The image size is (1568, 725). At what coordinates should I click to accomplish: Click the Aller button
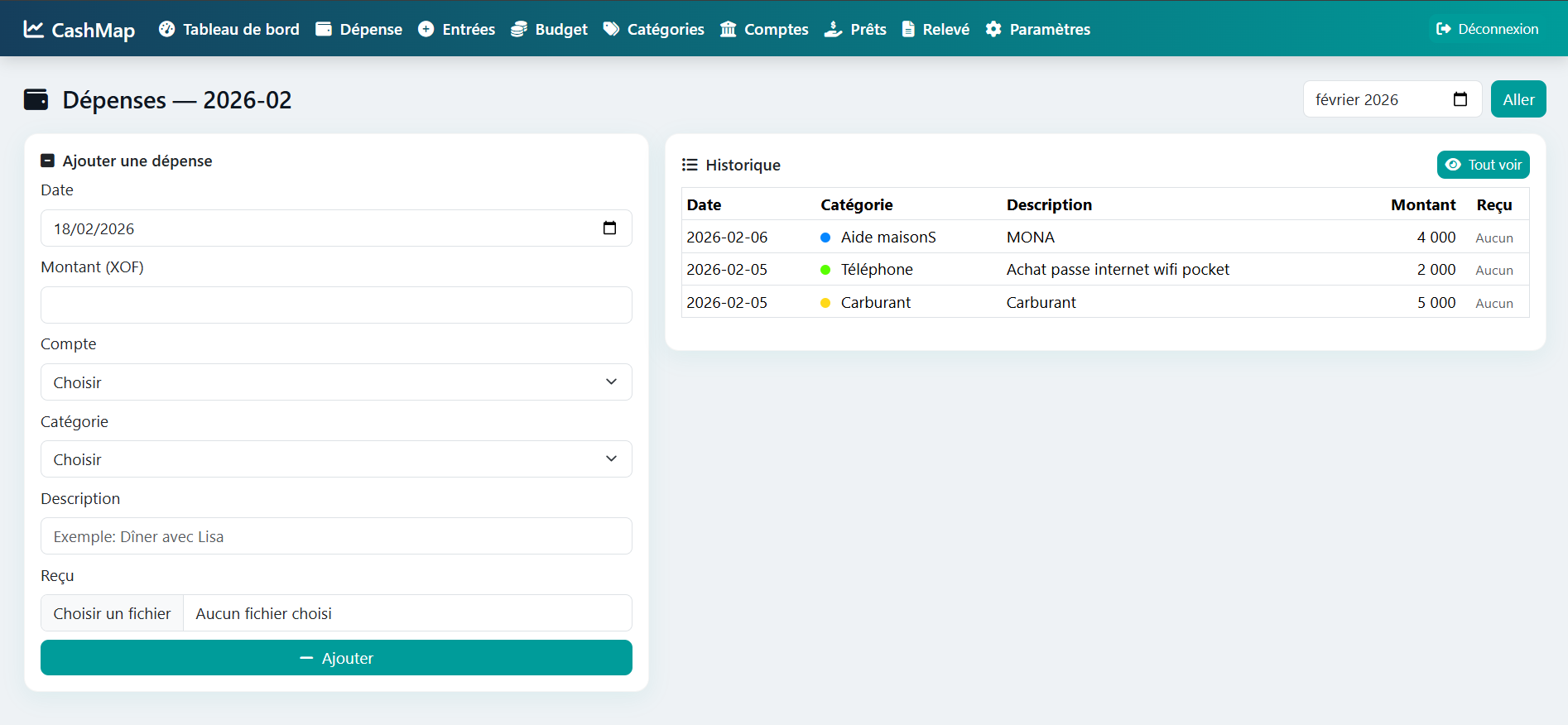point(1517,99)
